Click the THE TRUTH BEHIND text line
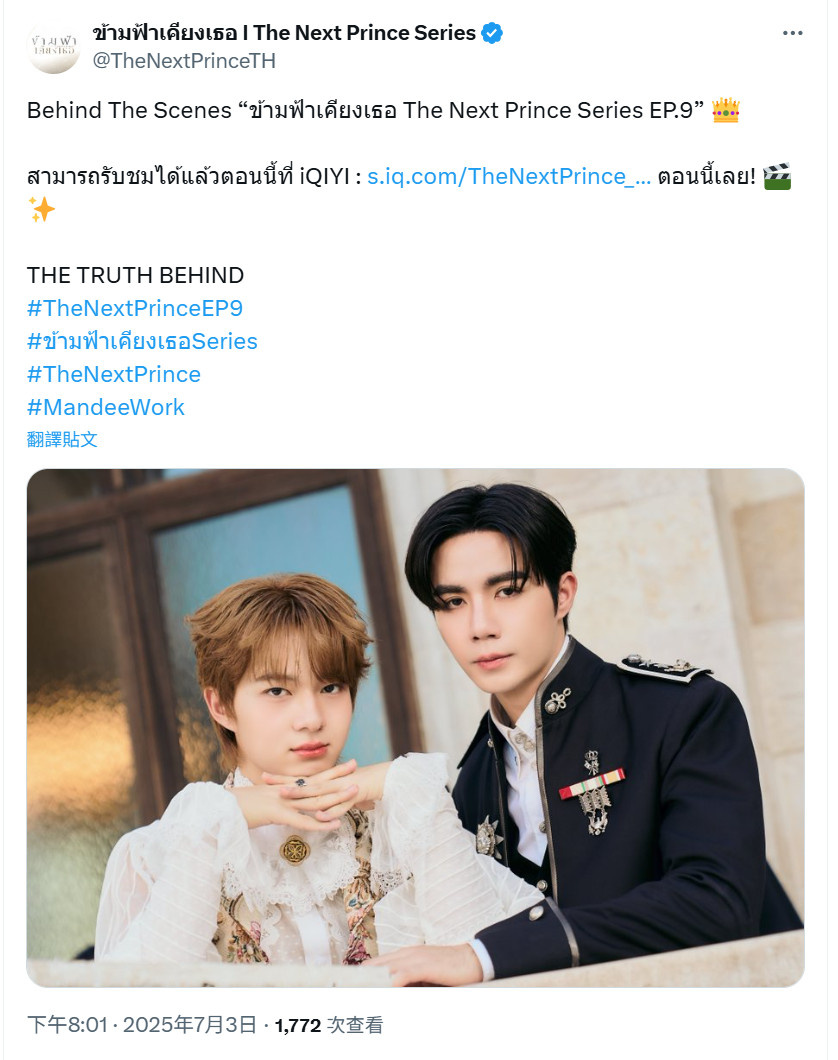This screenshot has height=1060, width=838. (x=135, y=275)
